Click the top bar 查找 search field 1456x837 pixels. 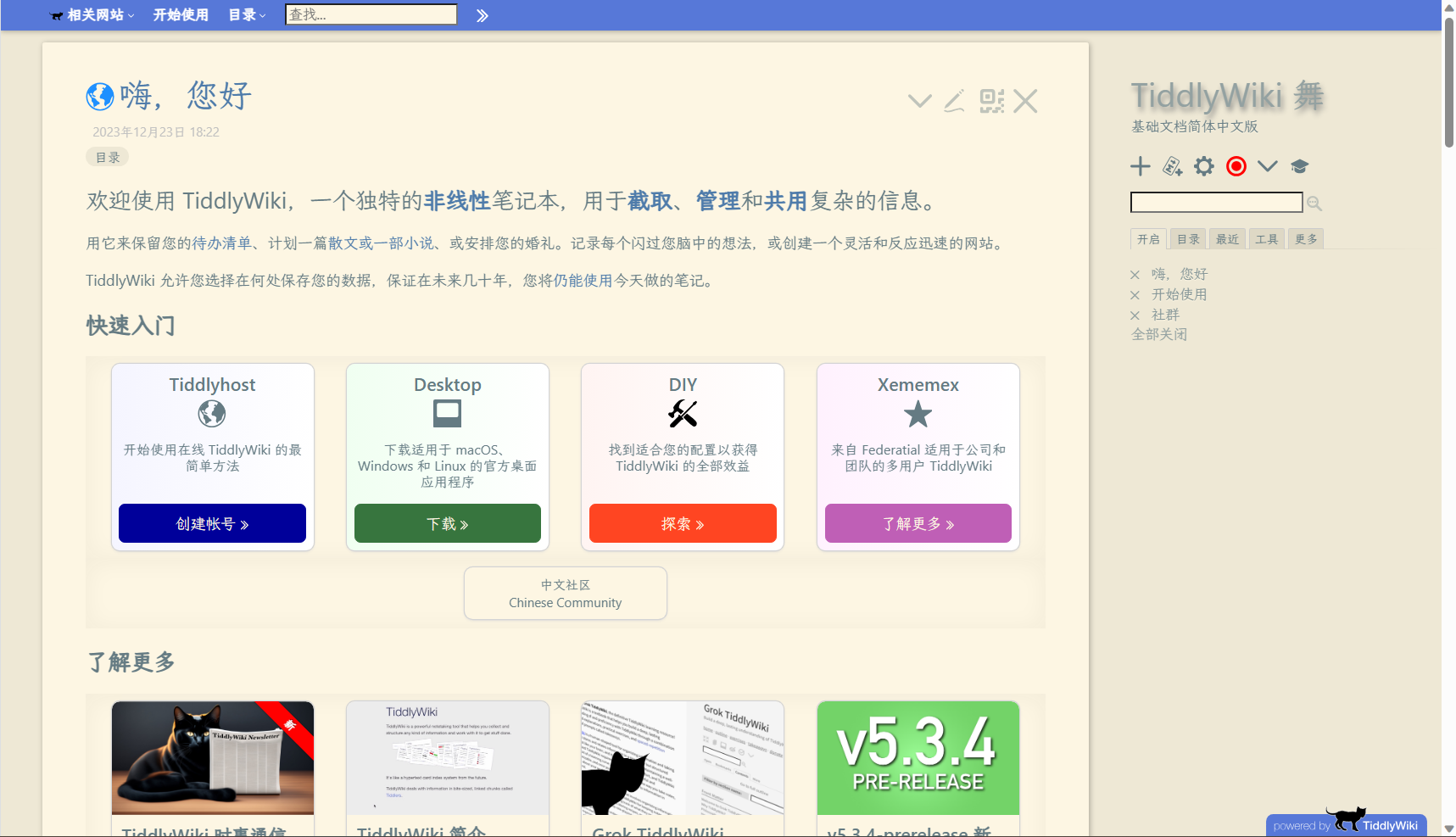371,14
